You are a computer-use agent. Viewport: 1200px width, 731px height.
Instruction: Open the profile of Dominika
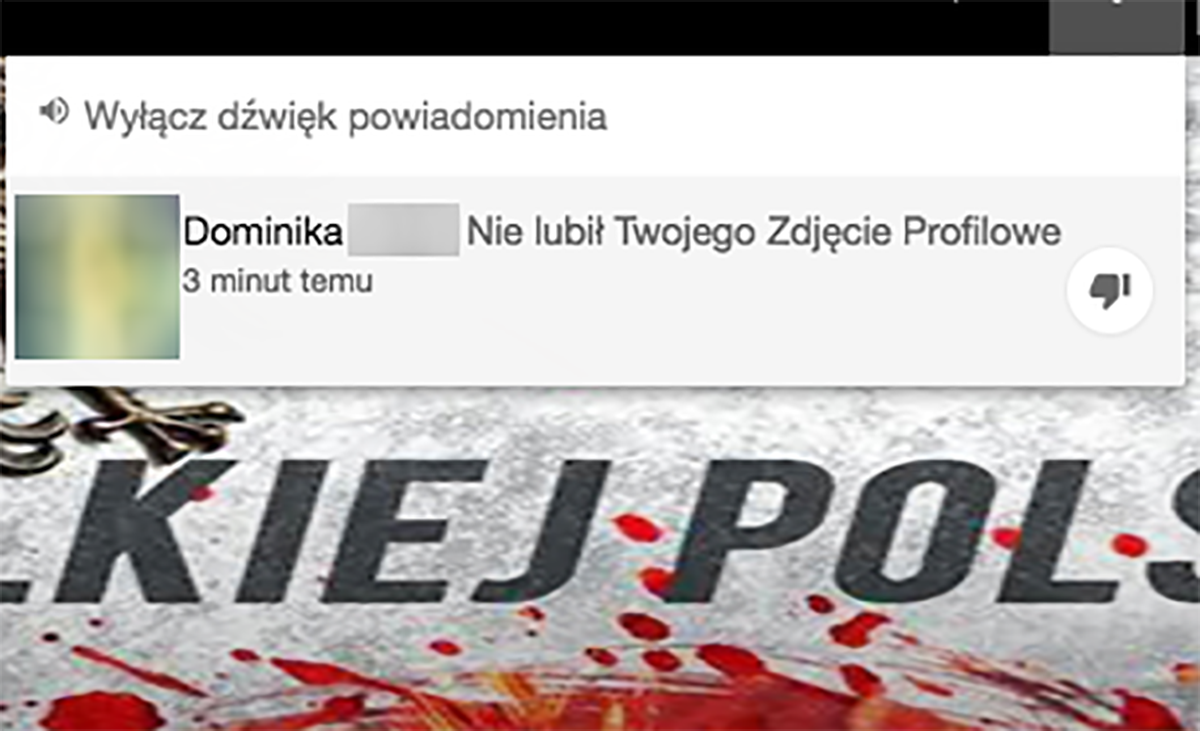(264, 233)
